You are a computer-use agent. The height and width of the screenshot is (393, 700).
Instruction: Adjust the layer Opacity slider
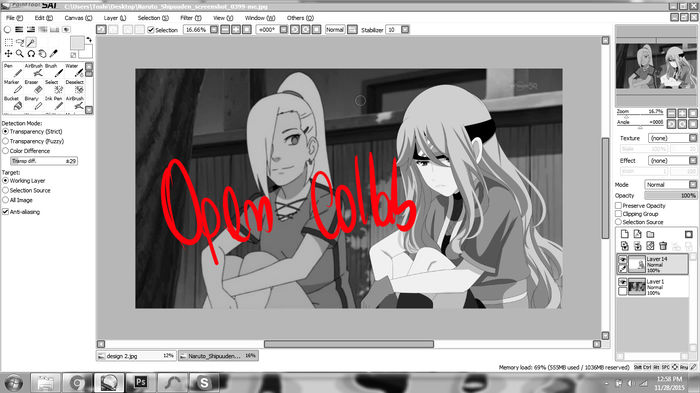click(x=671, y=196)
